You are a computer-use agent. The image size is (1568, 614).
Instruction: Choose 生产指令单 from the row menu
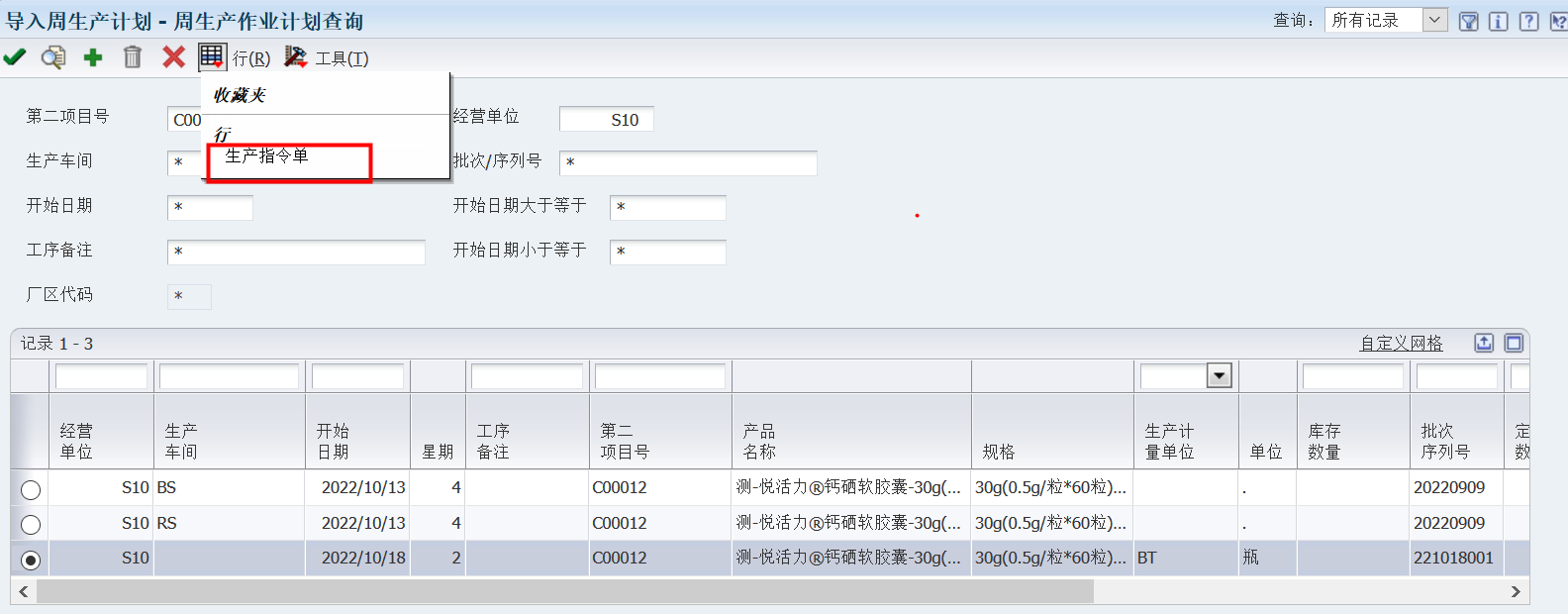tap(267, 156)
